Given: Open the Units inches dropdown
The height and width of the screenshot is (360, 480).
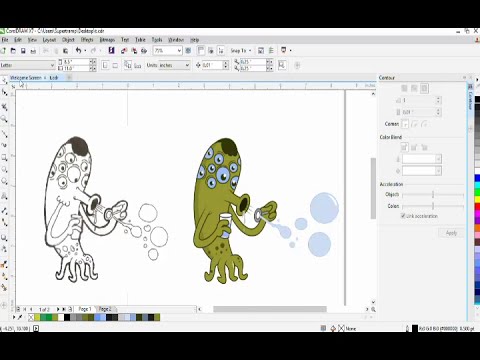Looking at the screenshot, I should [187, 65].
